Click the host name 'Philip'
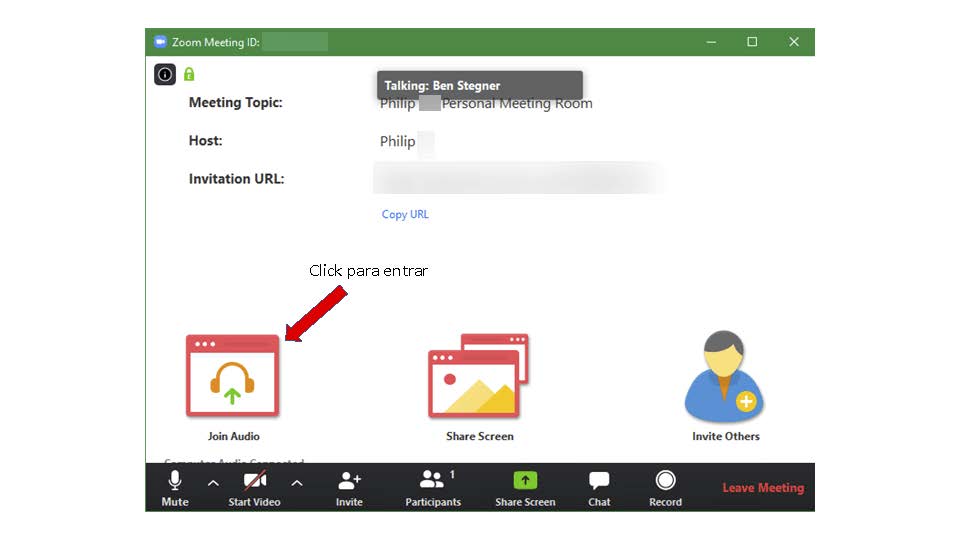 coord(397,141)
